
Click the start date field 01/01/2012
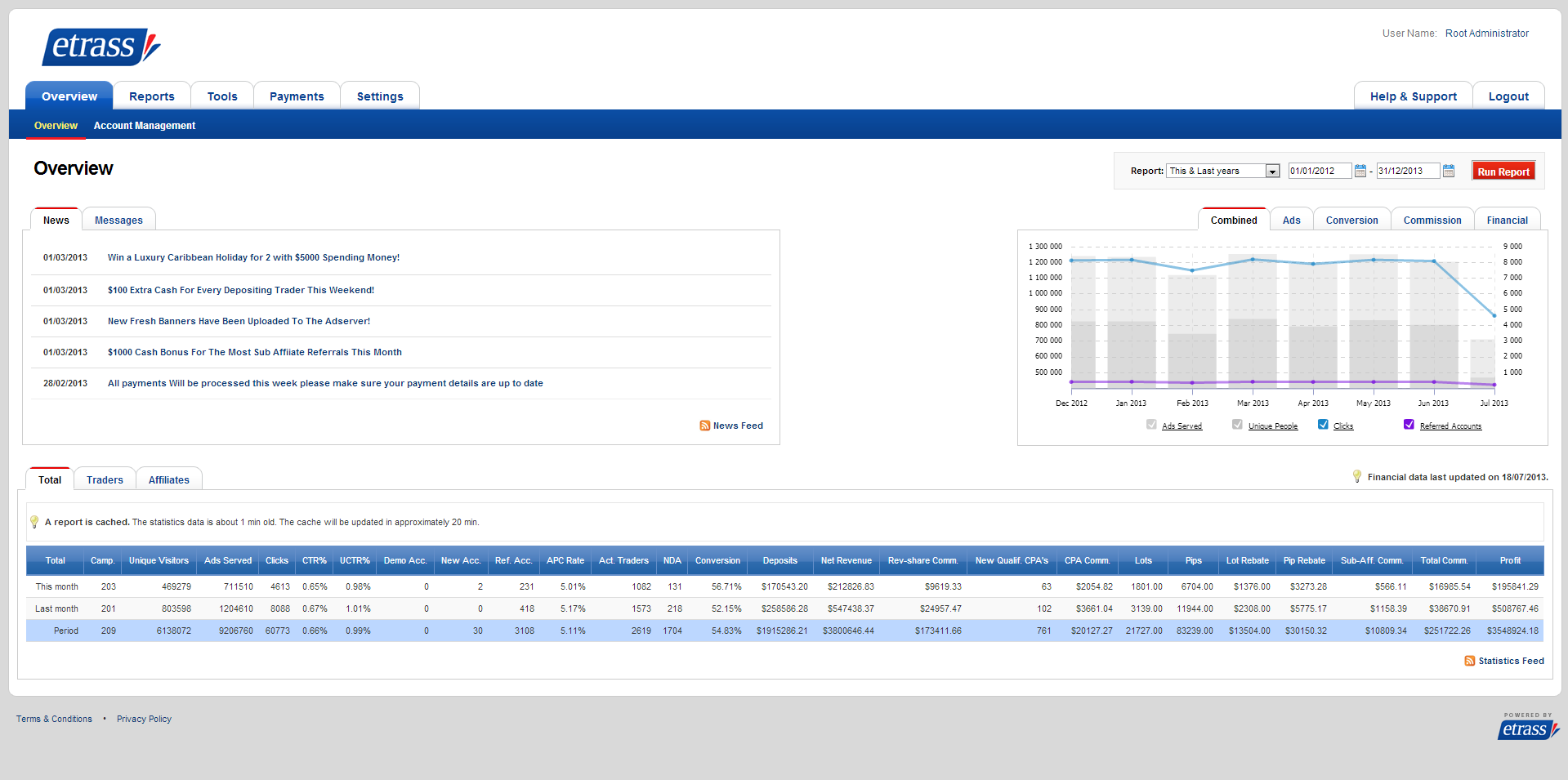1319,171
